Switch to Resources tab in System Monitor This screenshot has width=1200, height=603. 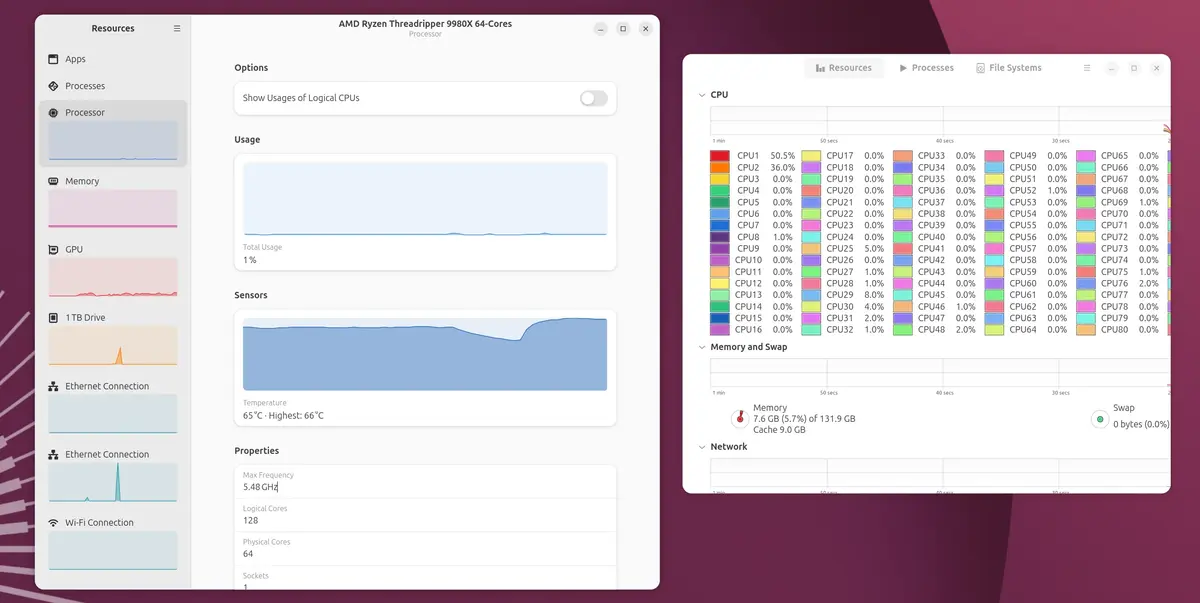[x=843, y=68]
